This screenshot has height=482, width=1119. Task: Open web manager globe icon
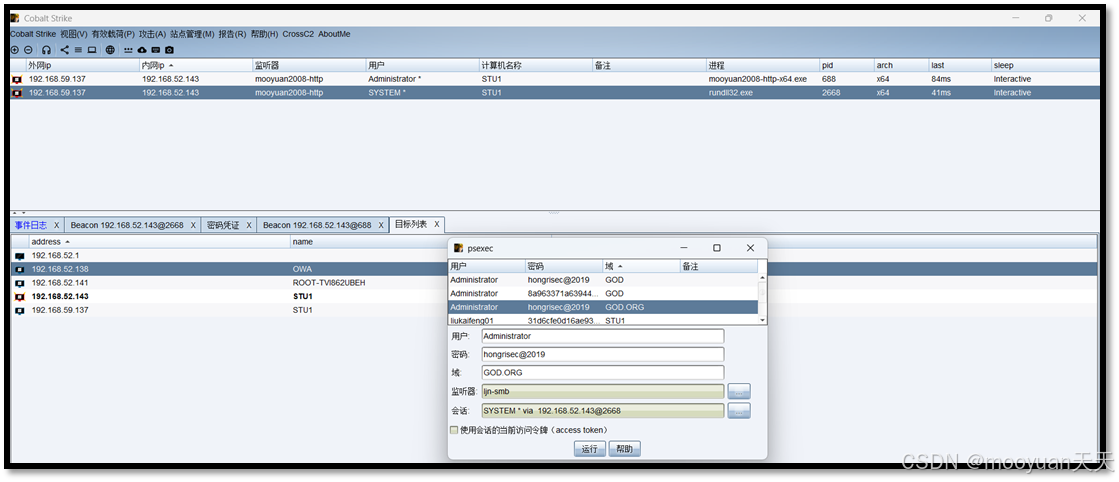click(x=110, y=50)
